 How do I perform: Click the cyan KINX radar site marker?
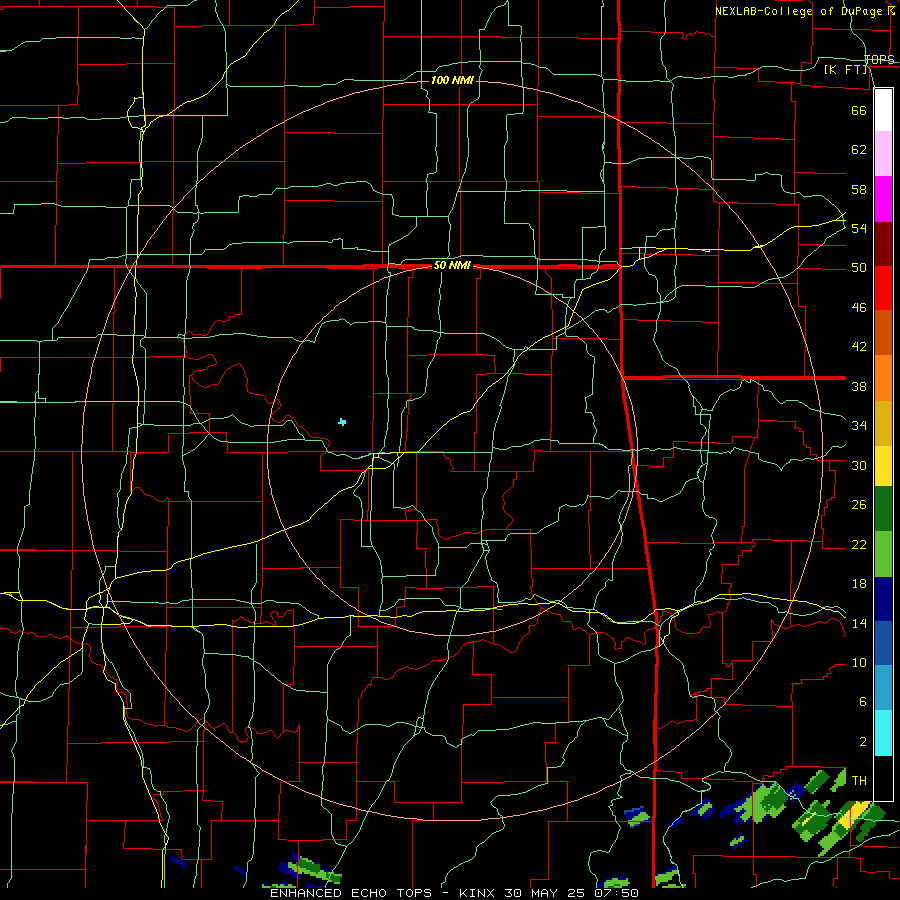coord(342,422)
